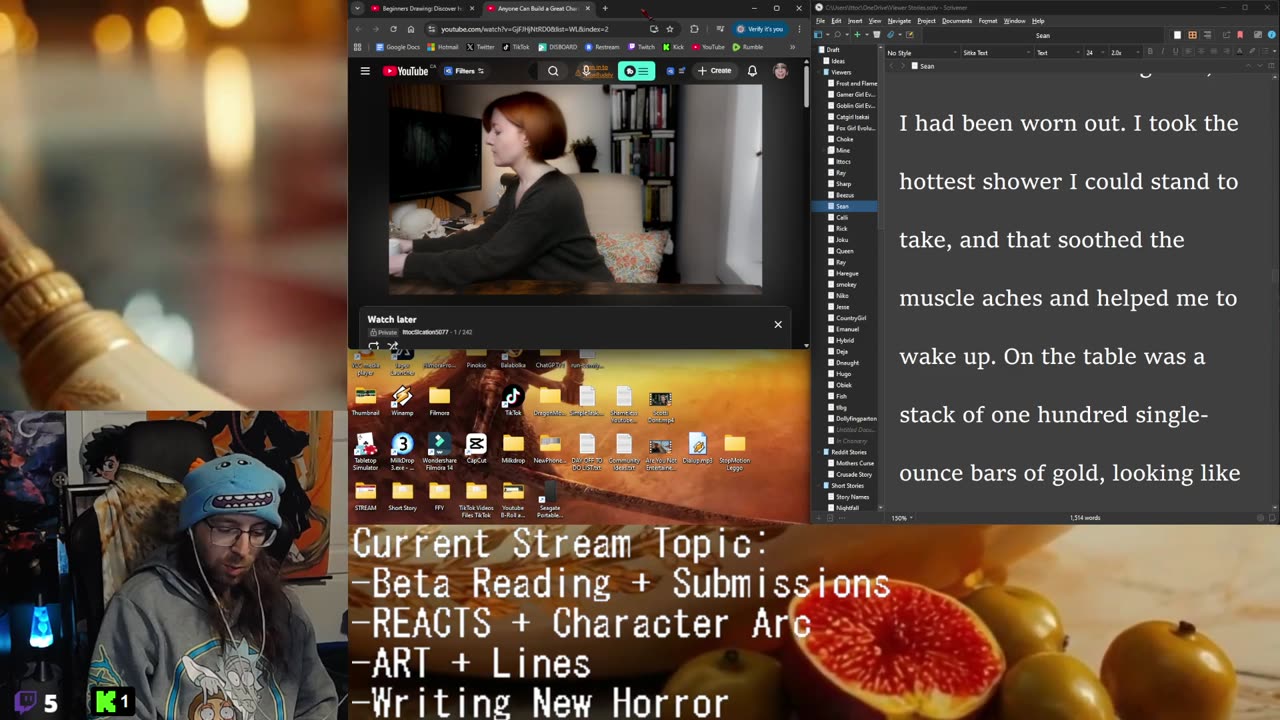
Task: Open Winamp desktop shortcut
Action: click(x=402, y=401)
